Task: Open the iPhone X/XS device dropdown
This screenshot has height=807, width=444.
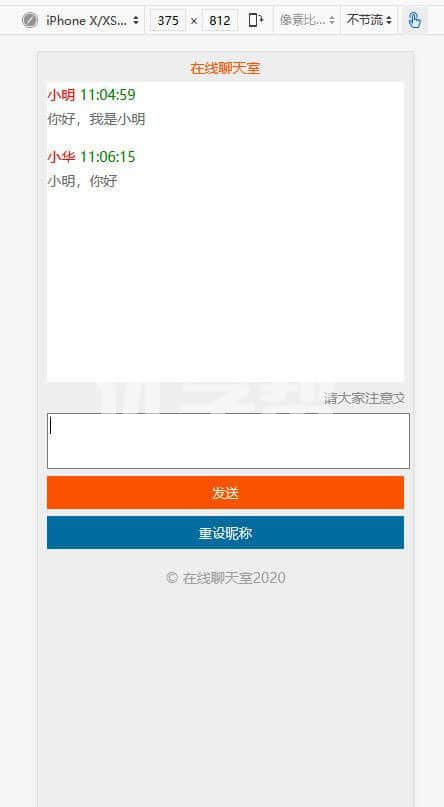Action: pyautogui.click(x=92, y=20)
